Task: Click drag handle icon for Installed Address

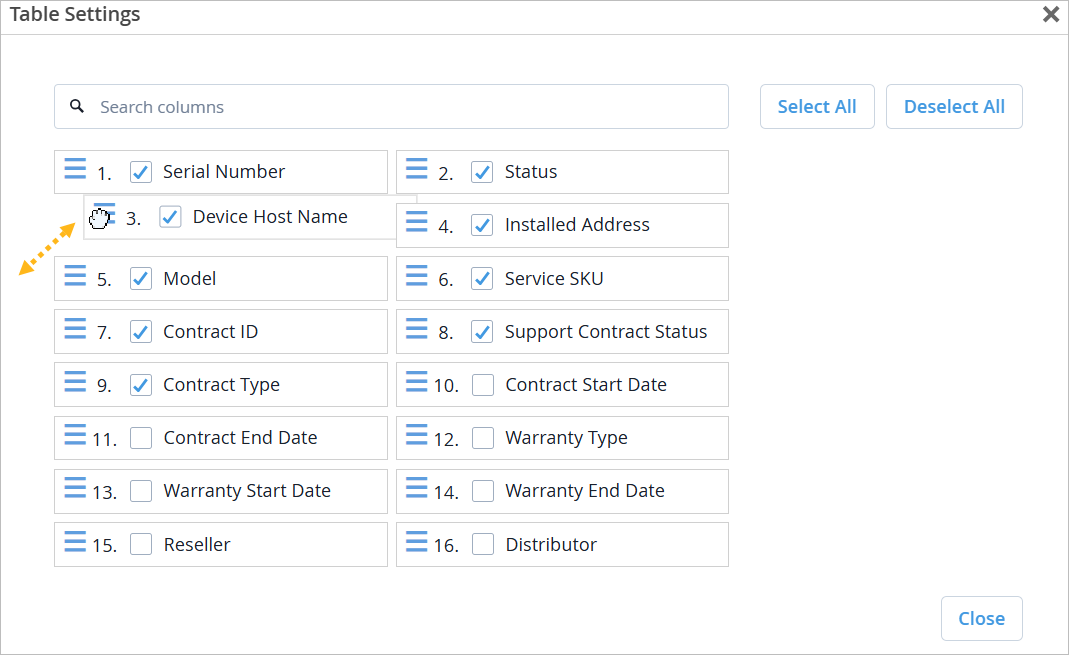Action: (417, 222)
